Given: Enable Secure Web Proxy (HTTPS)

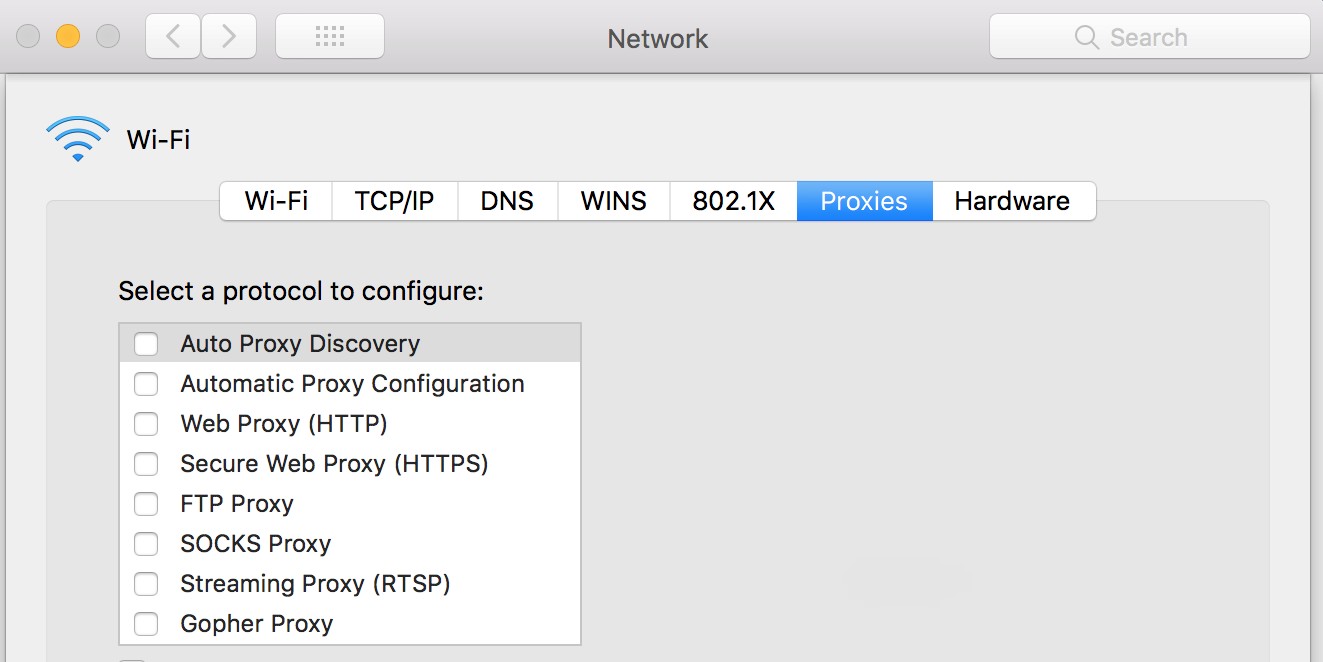Looking at the screenshot, I should click(146, 464).
